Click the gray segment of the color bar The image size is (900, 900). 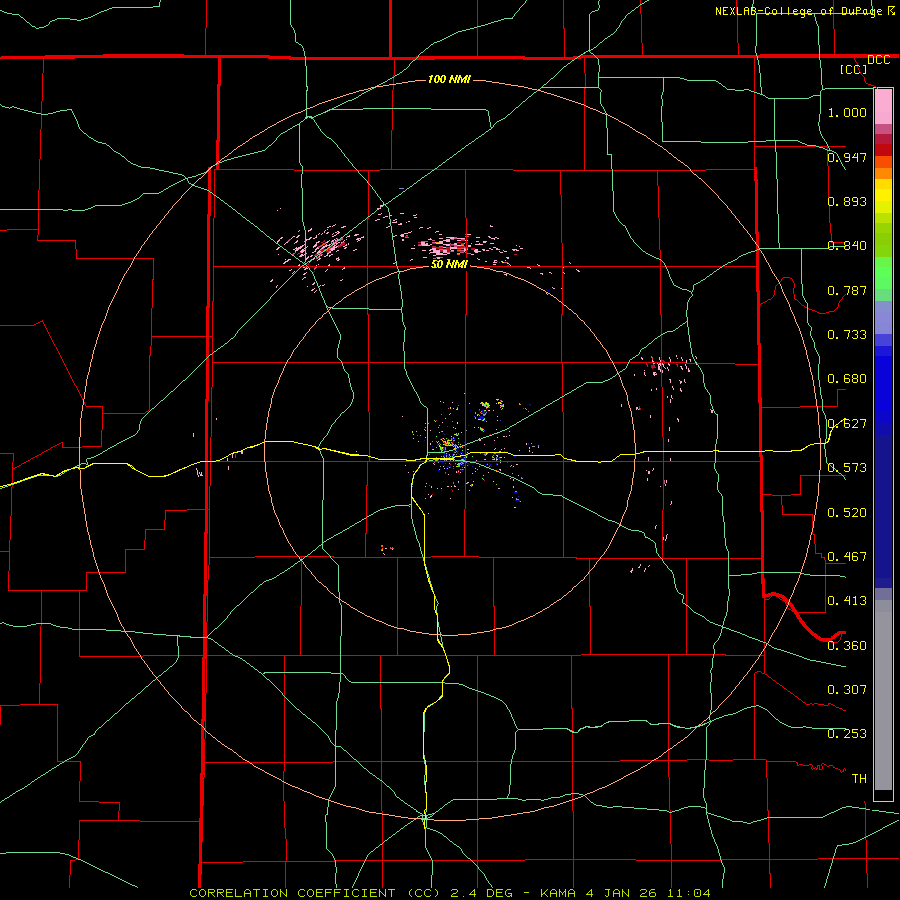[883, 695]
